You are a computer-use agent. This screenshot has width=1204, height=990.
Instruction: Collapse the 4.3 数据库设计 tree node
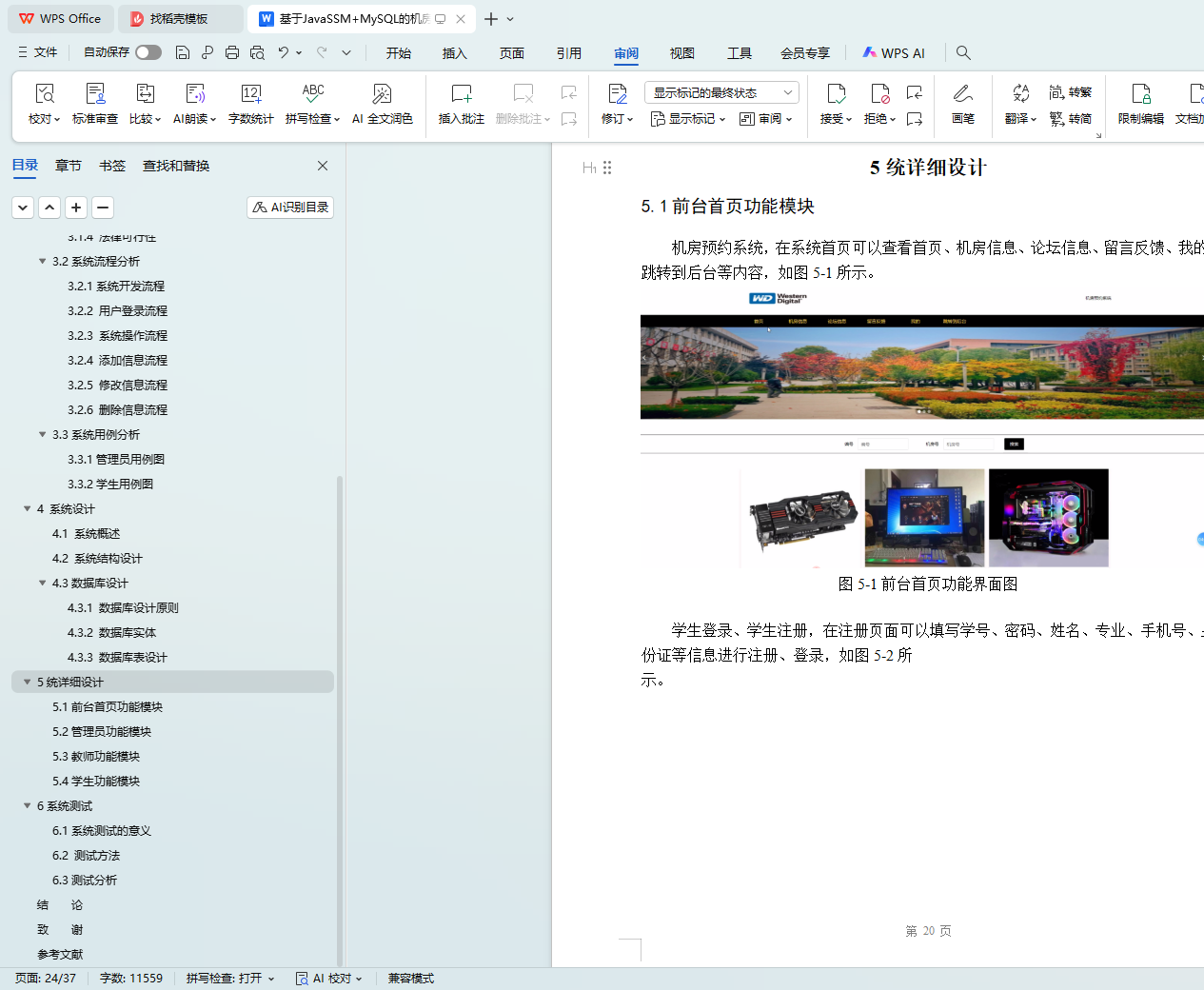[42, 583]
